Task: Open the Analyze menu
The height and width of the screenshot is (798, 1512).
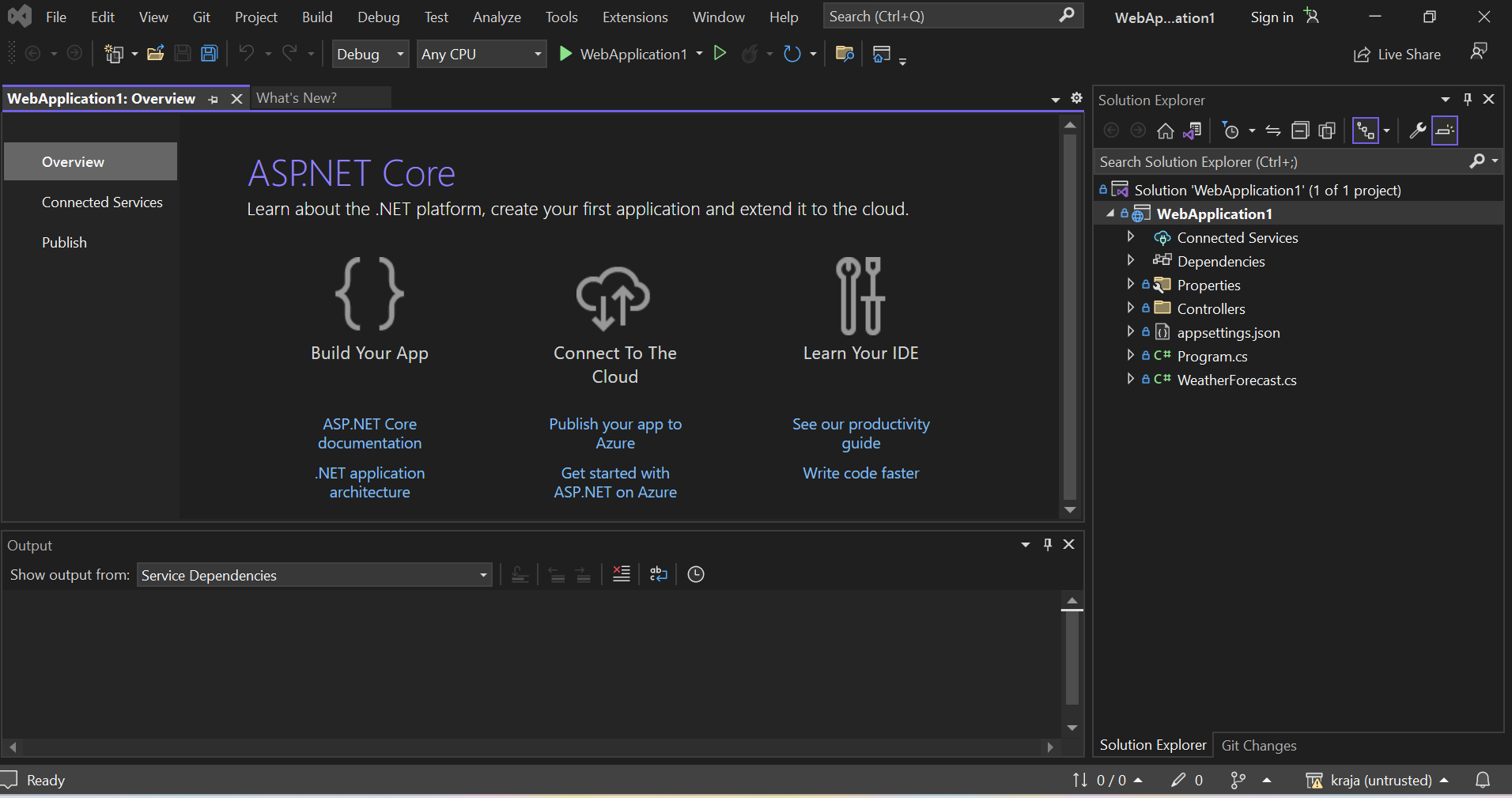Action: (x=497, y=17)
